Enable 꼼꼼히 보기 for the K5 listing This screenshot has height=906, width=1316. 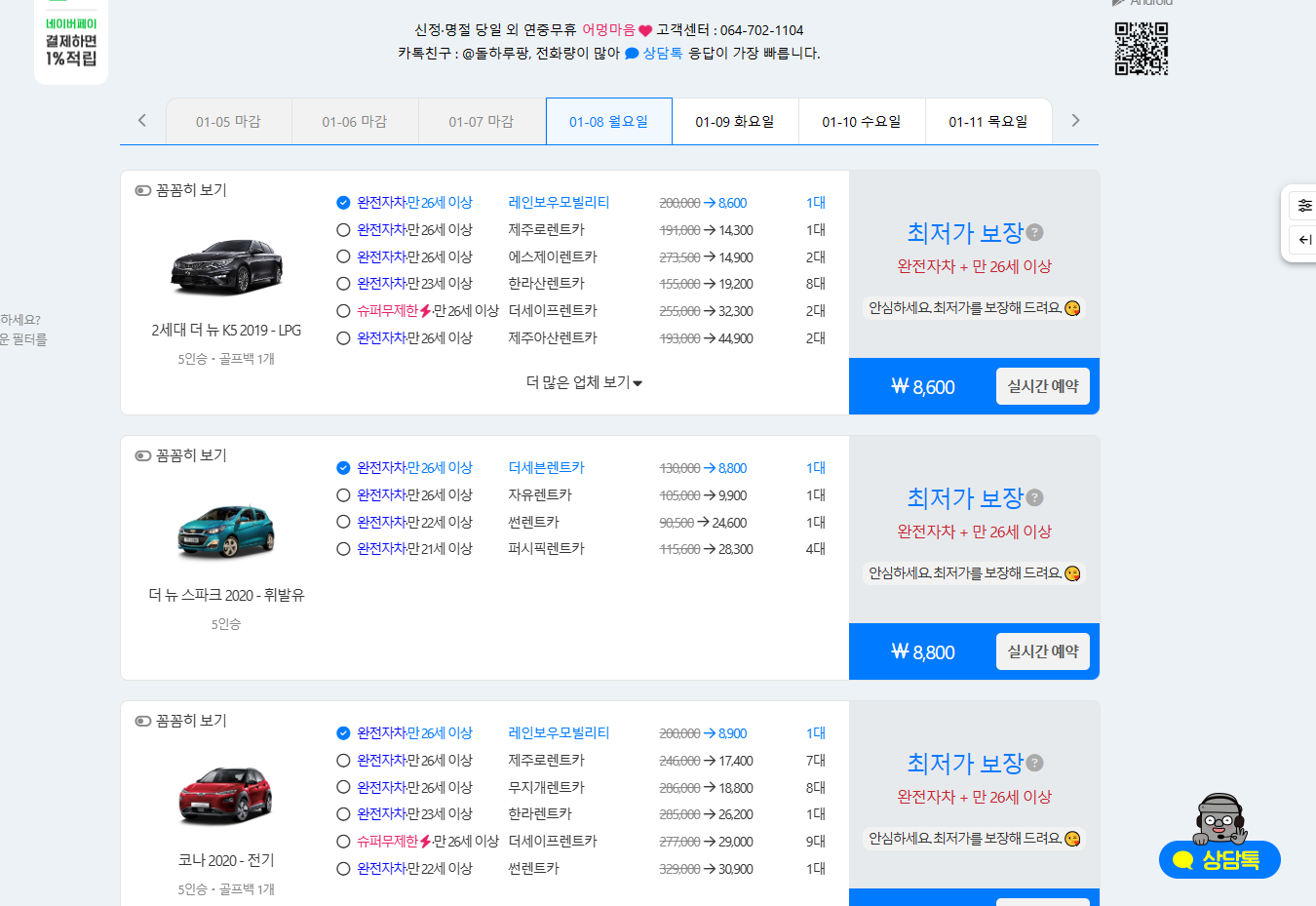click(x=142, y=189)
